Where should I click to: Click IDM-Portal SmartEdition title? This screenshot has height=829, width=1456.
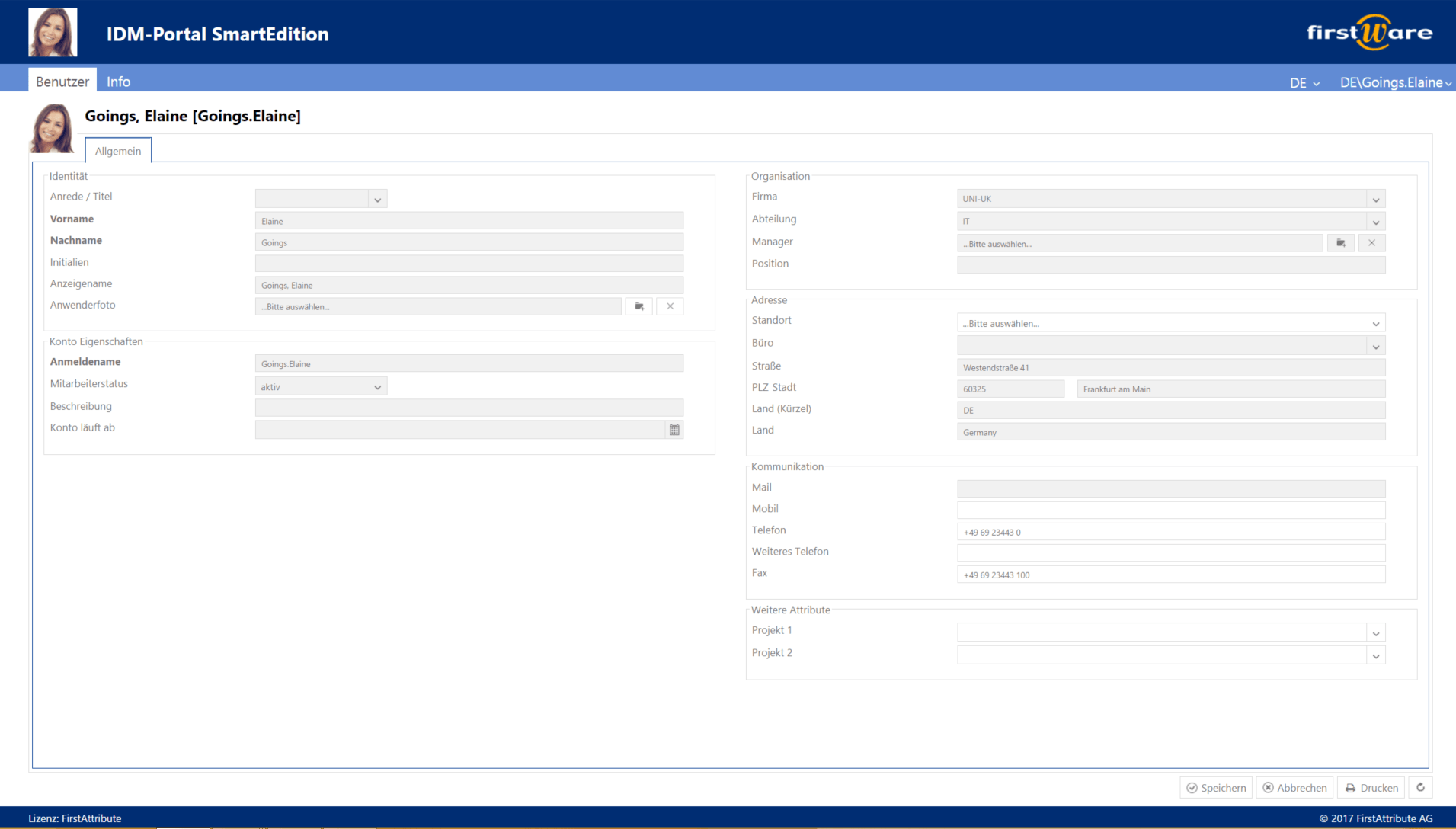tap(217, 34)
